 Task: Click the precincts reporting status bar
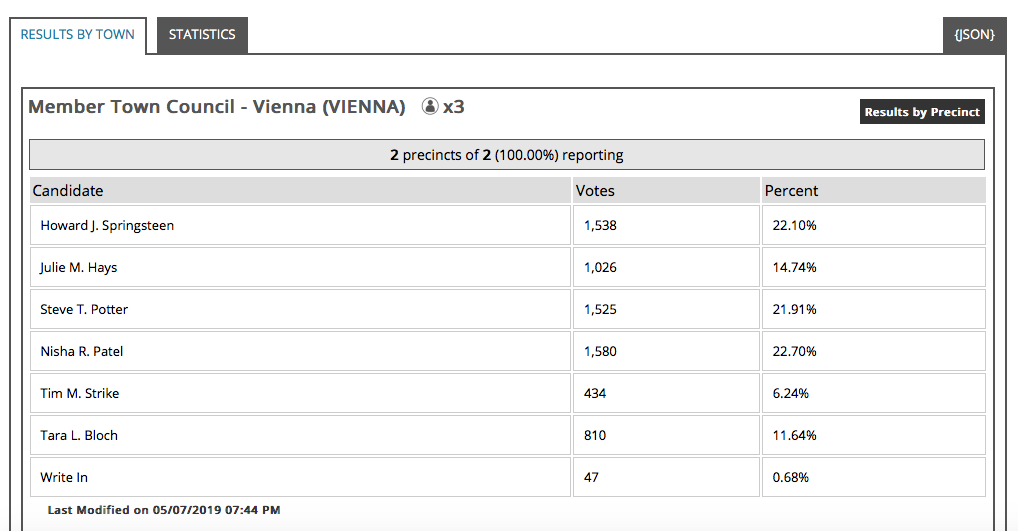507,154
